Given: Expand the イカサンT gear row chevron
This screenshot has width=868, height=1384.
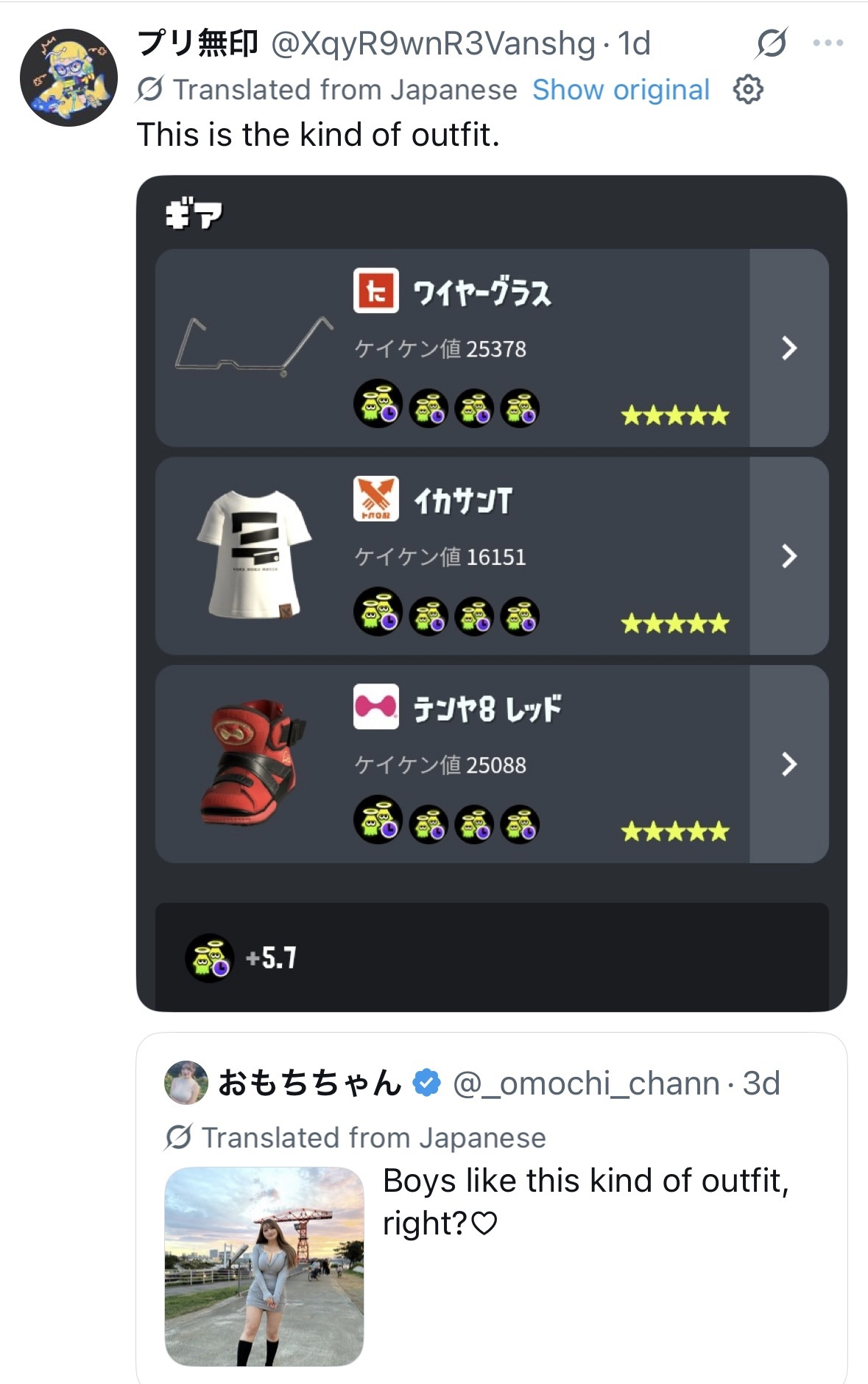Looking at the screenshot, I should pyautogui.click(x=789, y=556).
